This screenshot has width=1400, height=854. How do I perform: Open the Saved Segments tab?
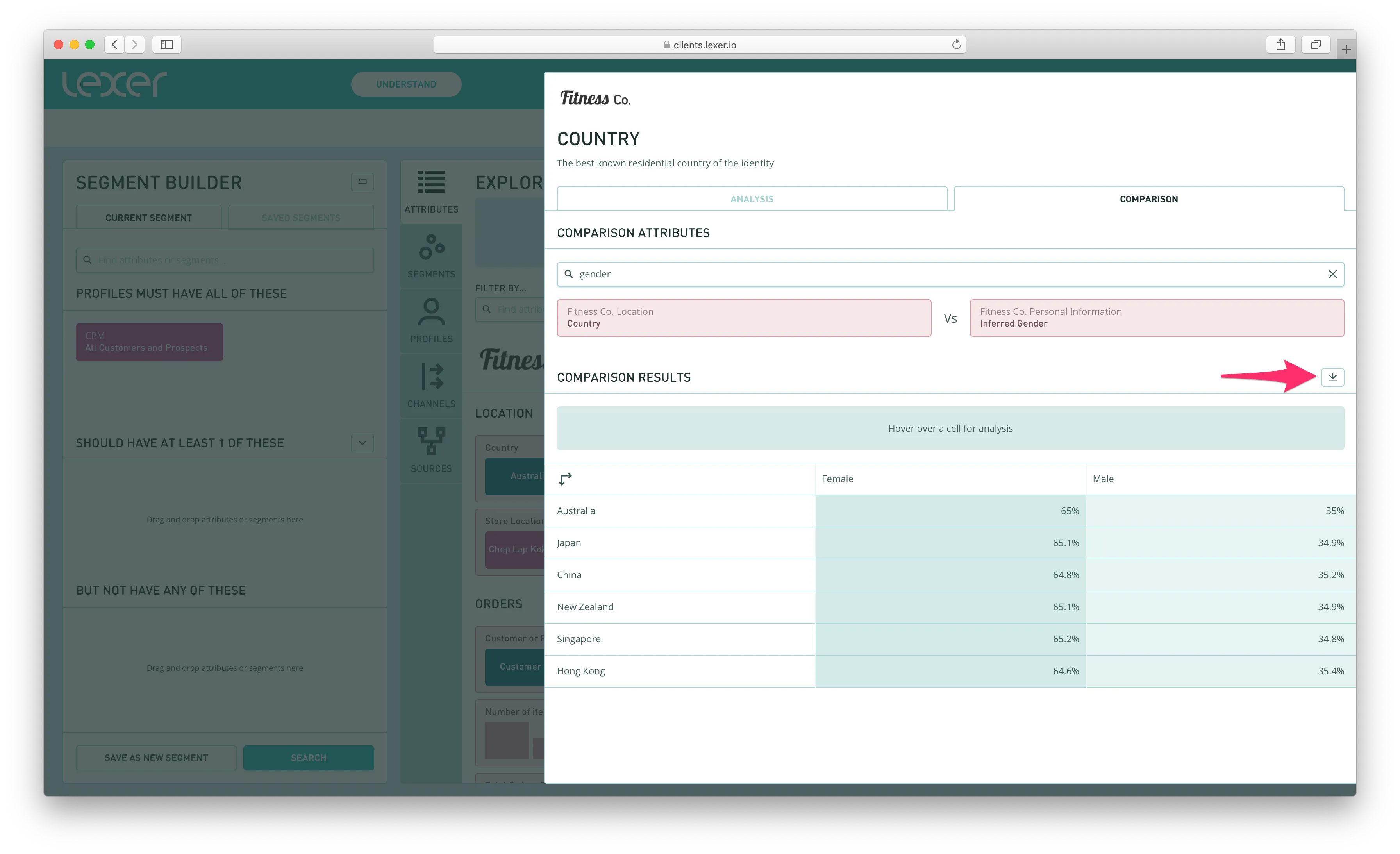300,218
